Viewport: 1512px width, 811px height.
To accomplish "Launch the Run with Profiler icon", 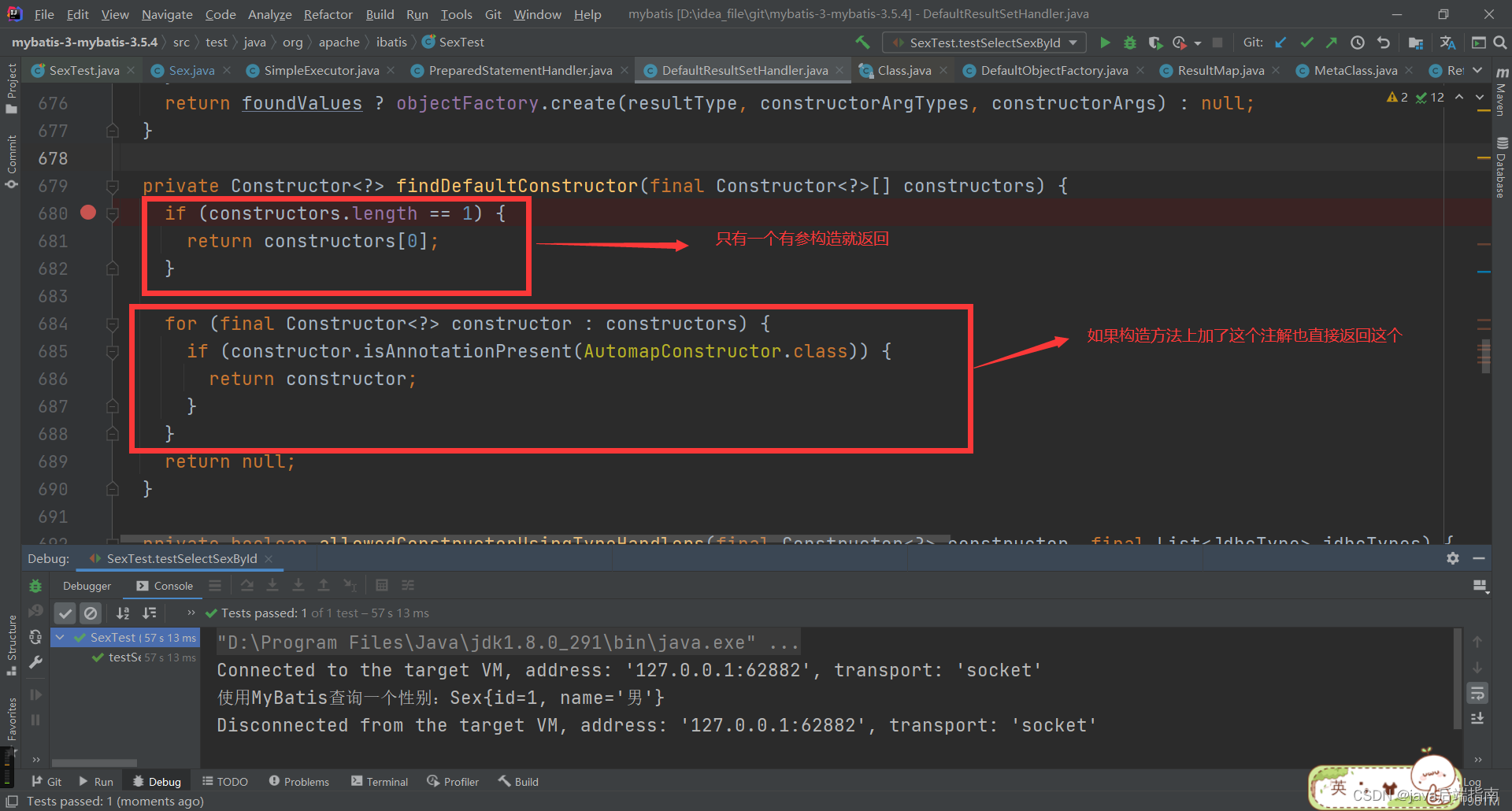I will point(1179,43).
